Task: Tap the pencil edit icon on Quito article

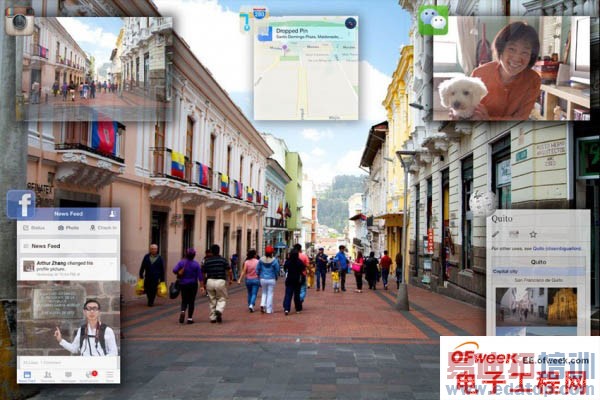Action: pos(496,234)
